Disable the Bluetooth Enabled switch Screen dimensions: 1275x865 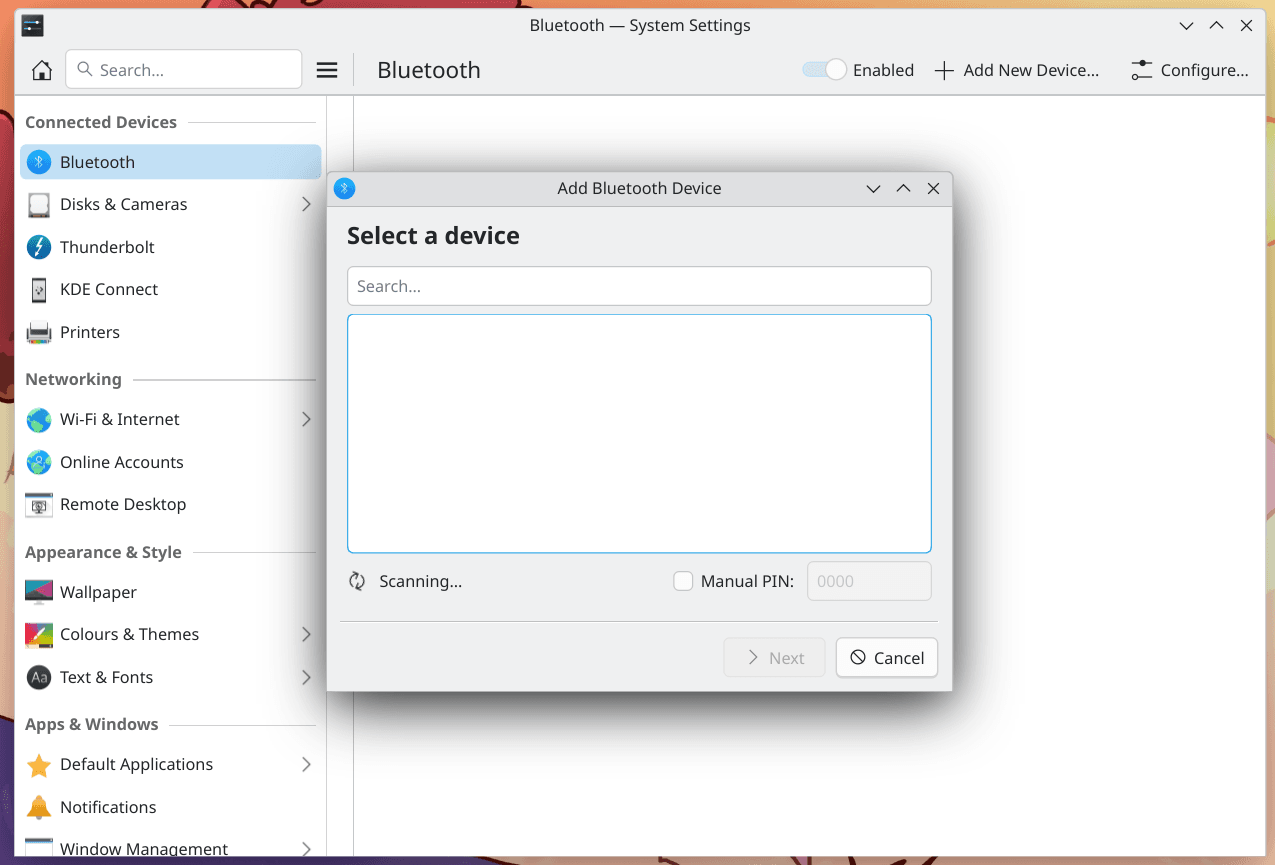coord(822,69)
